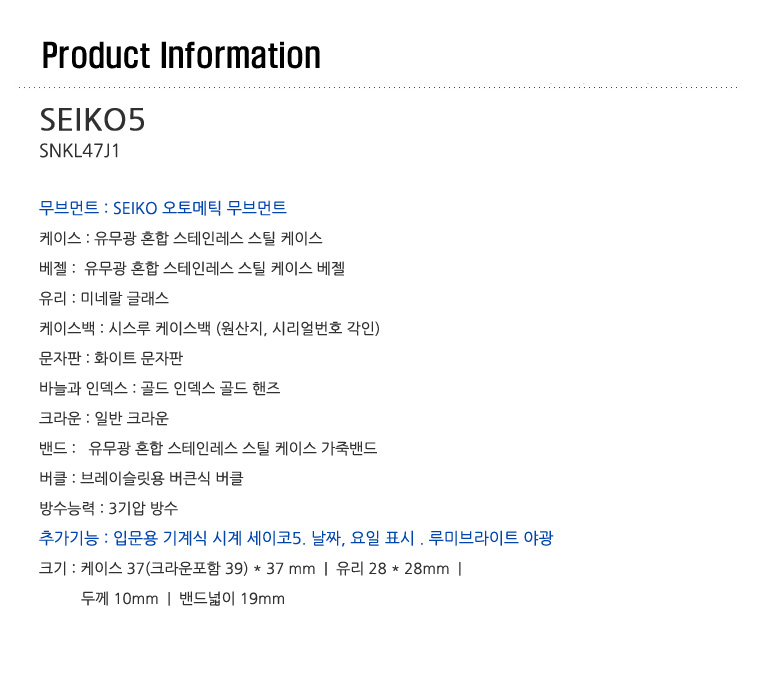The height and width of the screenshot is (700, 760).
Task: Click the 바늘과 인덱스 골드 line
Action: (159, 388)
